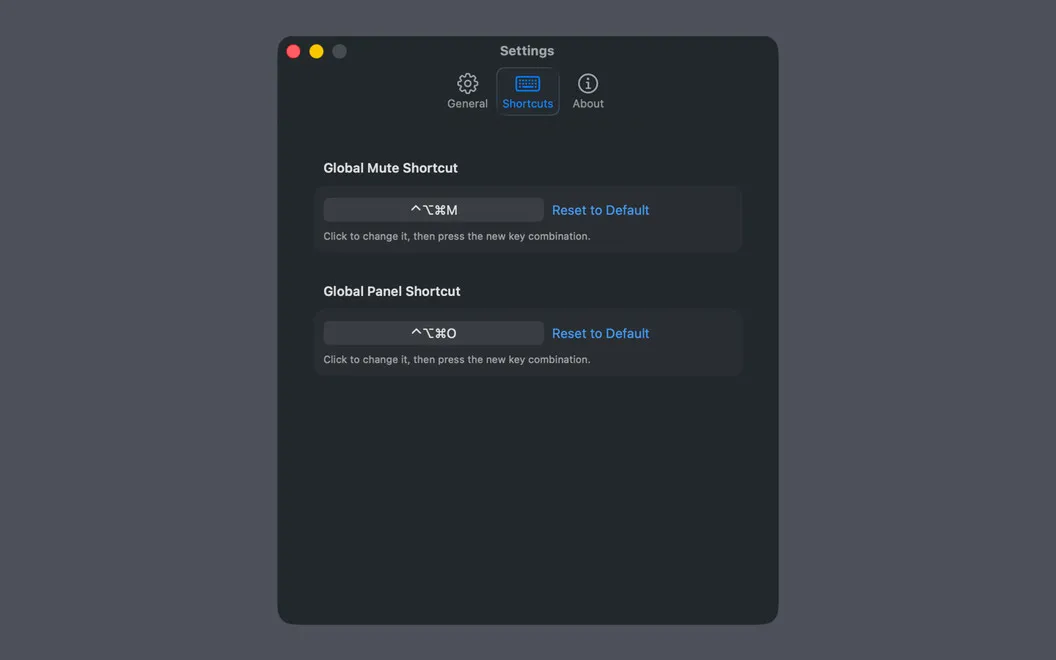Click the Settings window title

pyautogui.click(x=527, y=51)
